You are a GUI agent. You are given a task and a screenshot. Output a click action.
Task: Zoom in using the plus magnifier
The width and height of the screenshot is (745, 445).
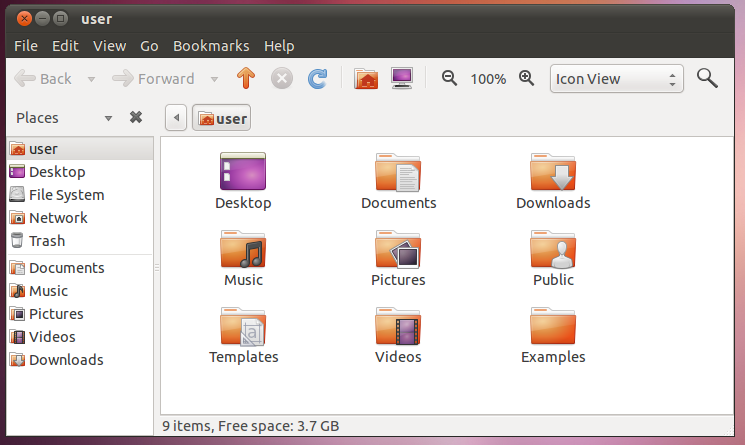click(527, 79)
